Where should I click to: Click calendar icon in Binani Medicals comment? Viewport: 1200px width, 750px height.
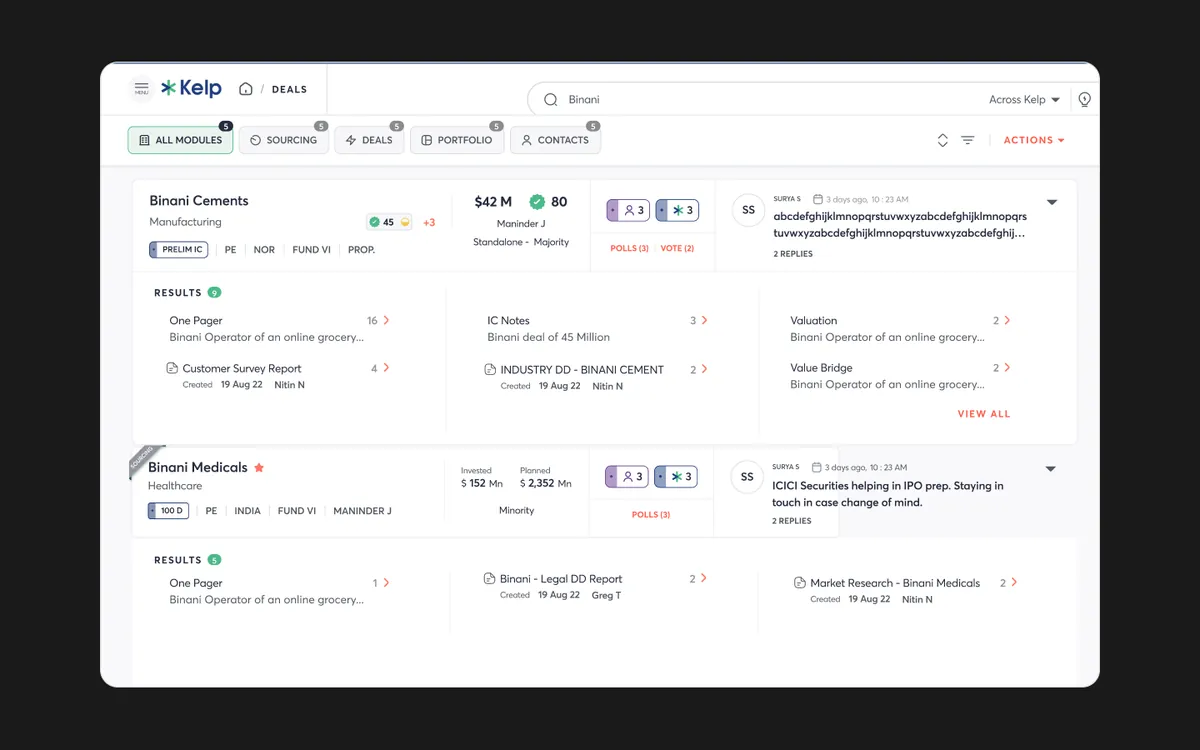(818, 467)
